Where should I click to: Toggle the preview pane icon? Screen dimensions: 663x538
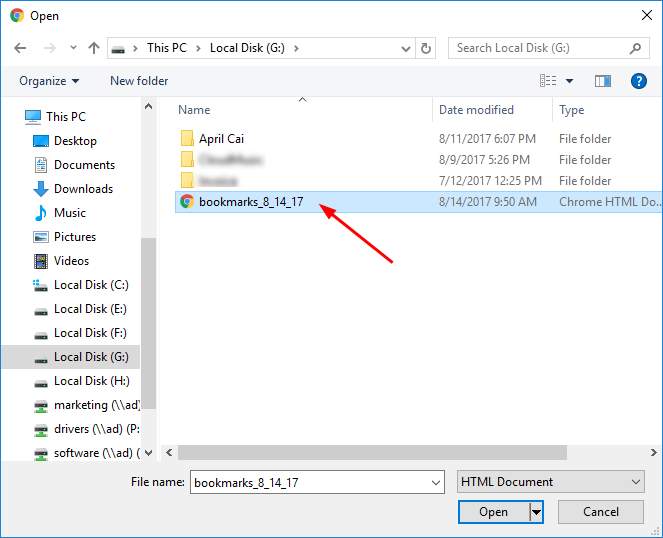pos(602,81)
